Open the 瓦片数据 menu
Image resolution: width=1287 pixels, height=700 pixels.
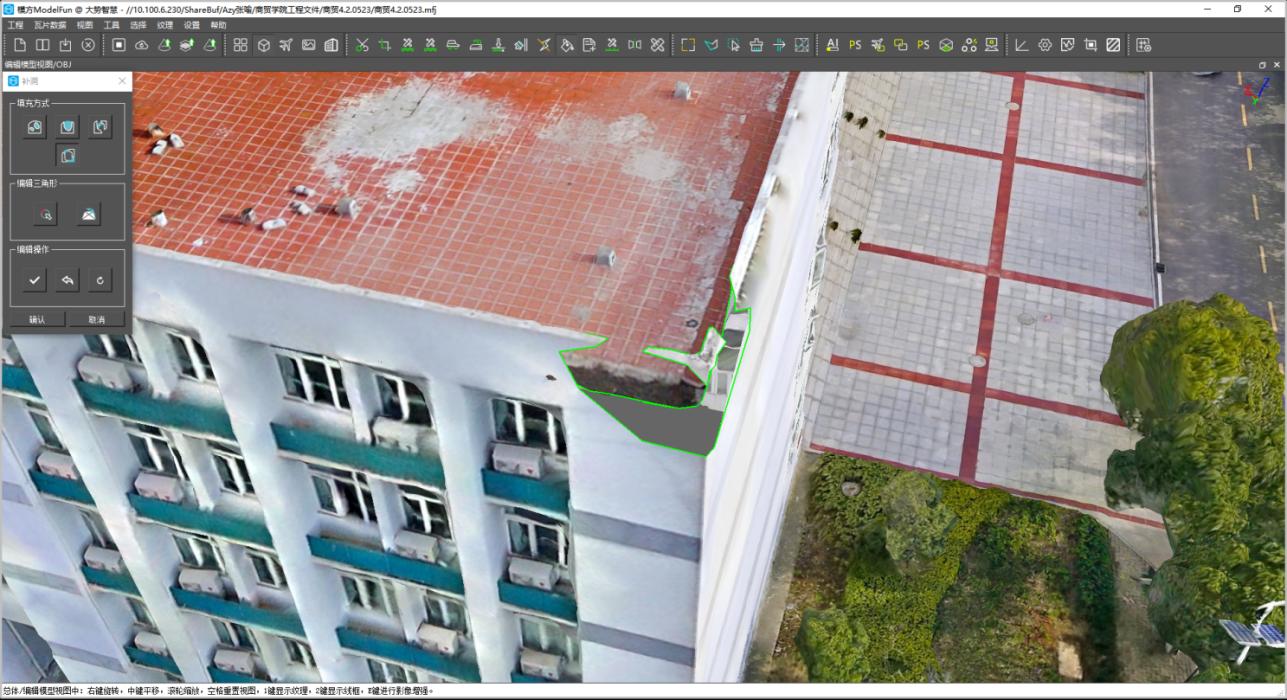click(50, 24)
